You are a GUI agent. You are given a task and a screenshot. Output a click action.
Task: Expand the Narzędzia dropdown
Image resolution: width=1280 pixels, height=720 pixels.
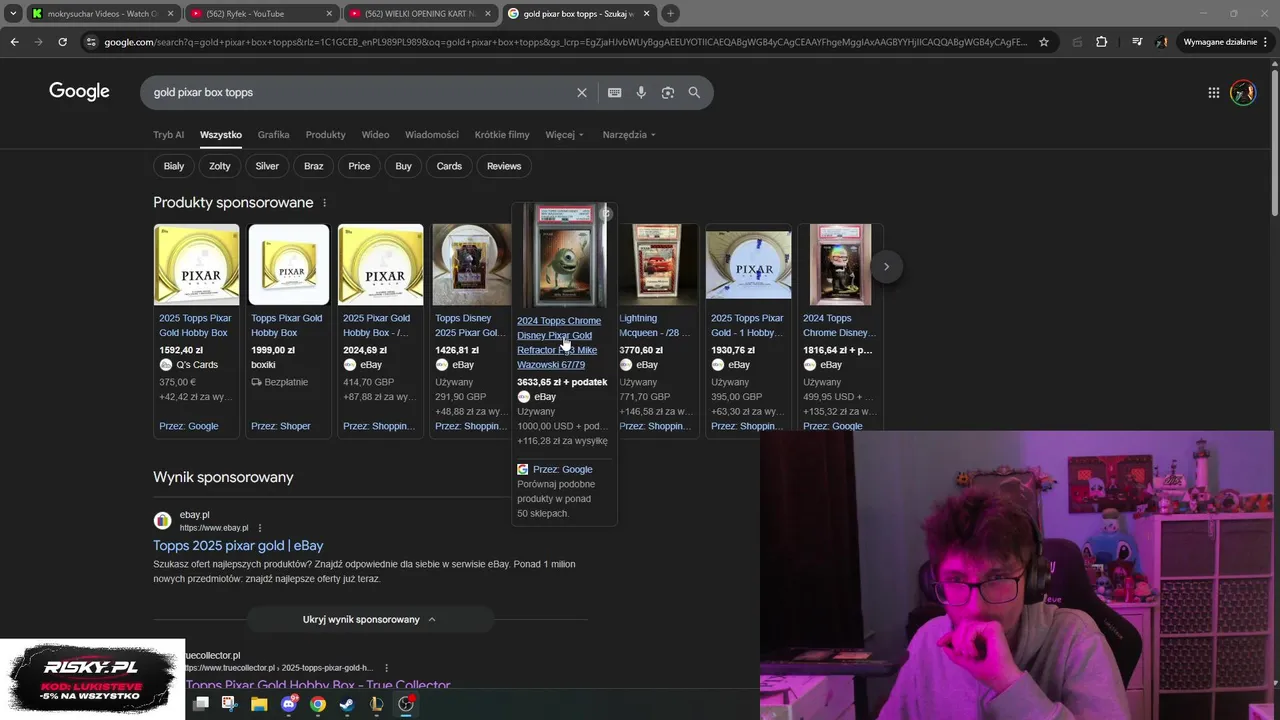click(x=629, y=134)
